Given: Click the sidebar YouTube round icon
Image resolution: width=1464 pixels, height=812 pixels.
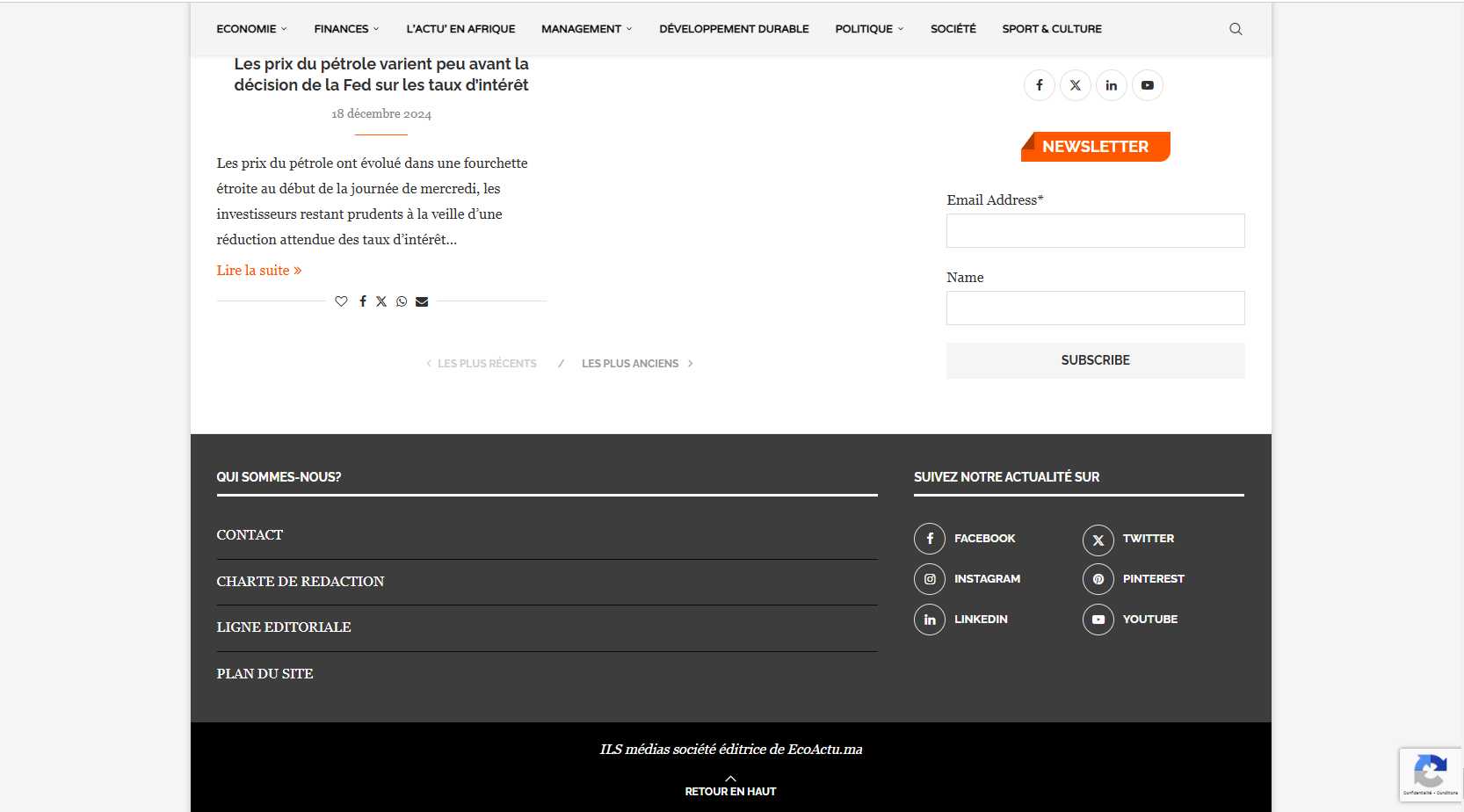Looking at the screenshot, I should pos(1147,85).
